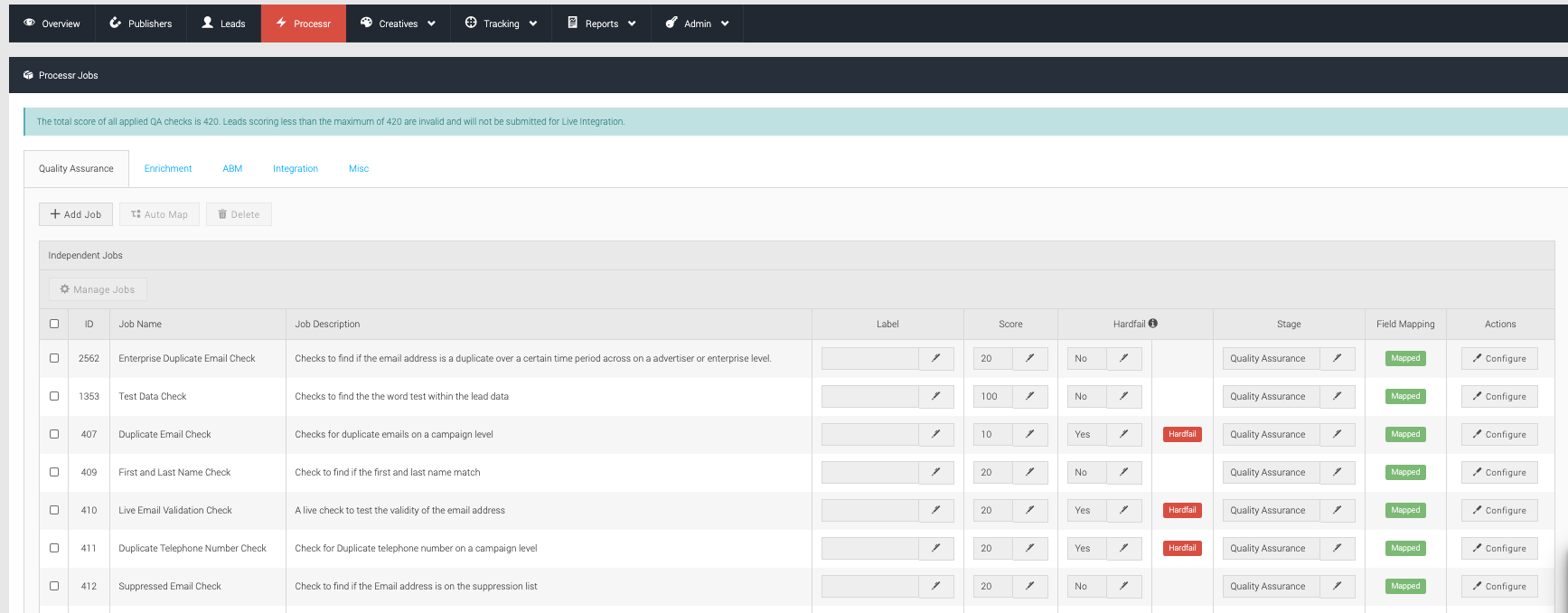The width and height of the screenshot is (1568, 613).
Task: Edit label pencil for Duplicate Email Check
Action: pos(936,435)
